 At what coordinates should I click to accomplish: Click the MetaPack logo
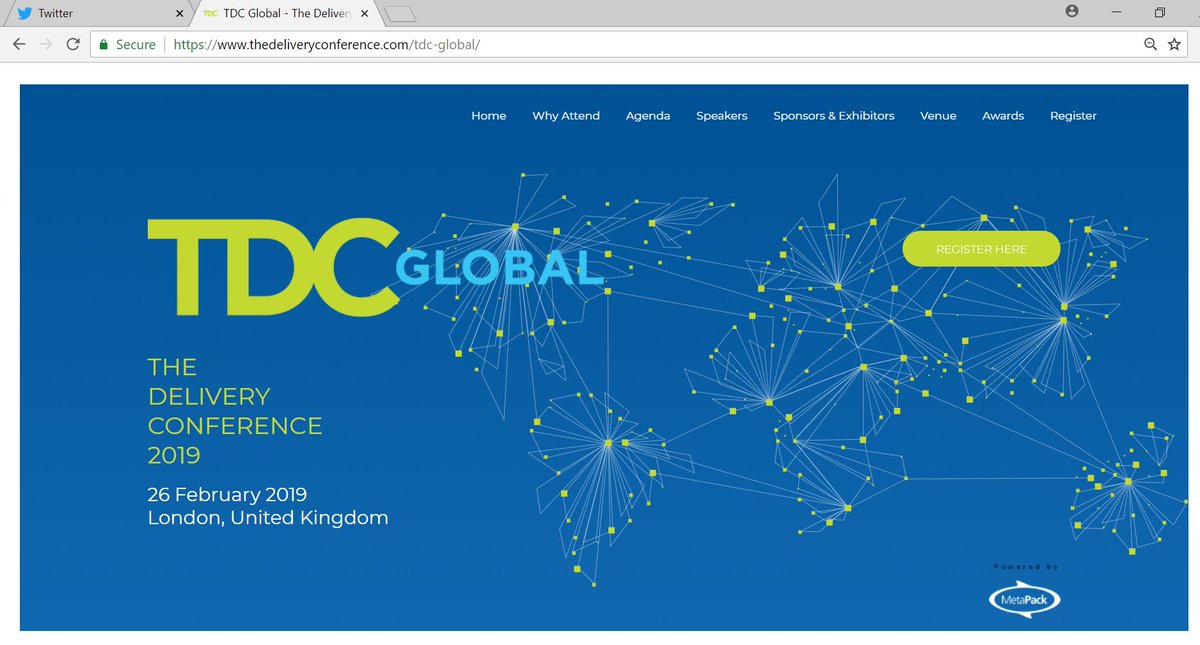[1025, 600]
